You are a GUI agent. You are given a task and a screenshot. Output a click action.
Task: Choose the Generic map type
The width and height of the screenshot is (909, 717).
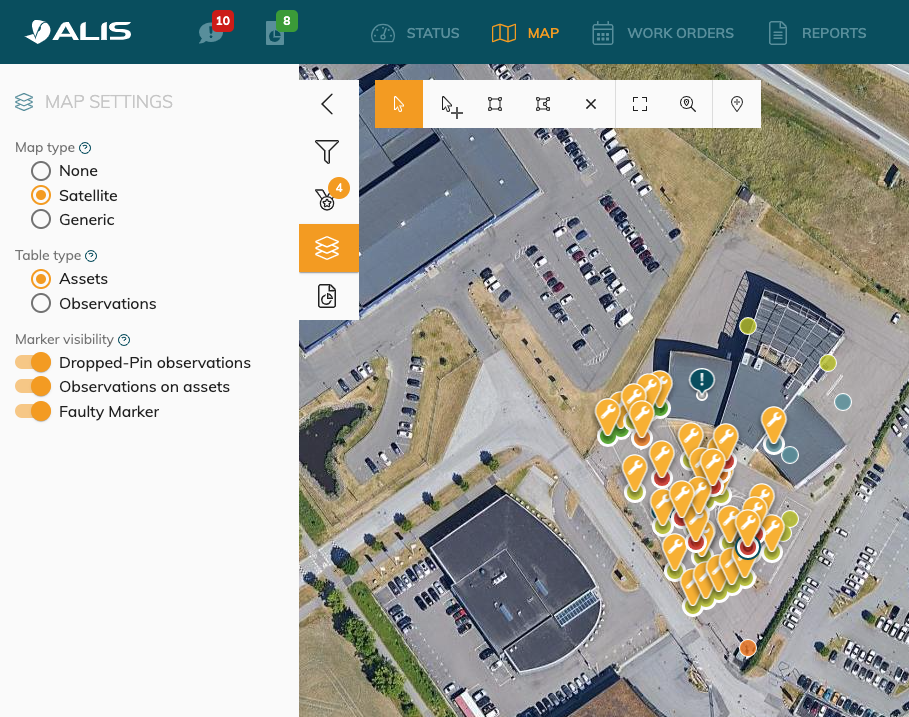pos(41,219)
